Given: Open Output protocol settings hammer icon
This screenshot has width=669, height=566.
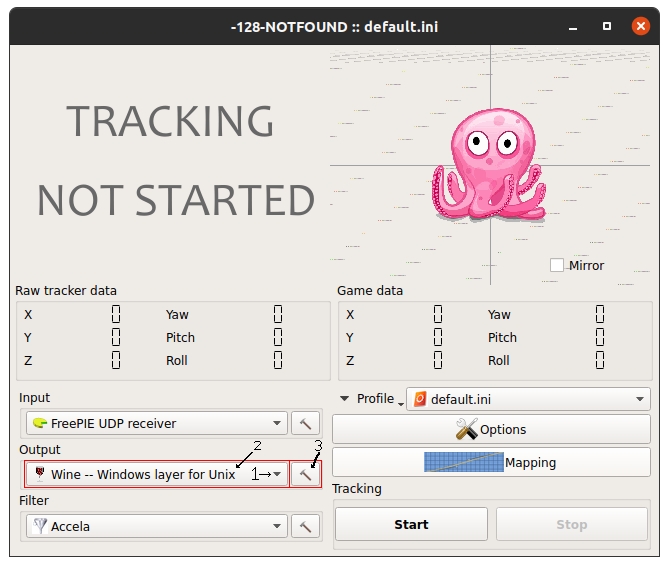Looking at the screenshot, I should [x=305, y=474].
